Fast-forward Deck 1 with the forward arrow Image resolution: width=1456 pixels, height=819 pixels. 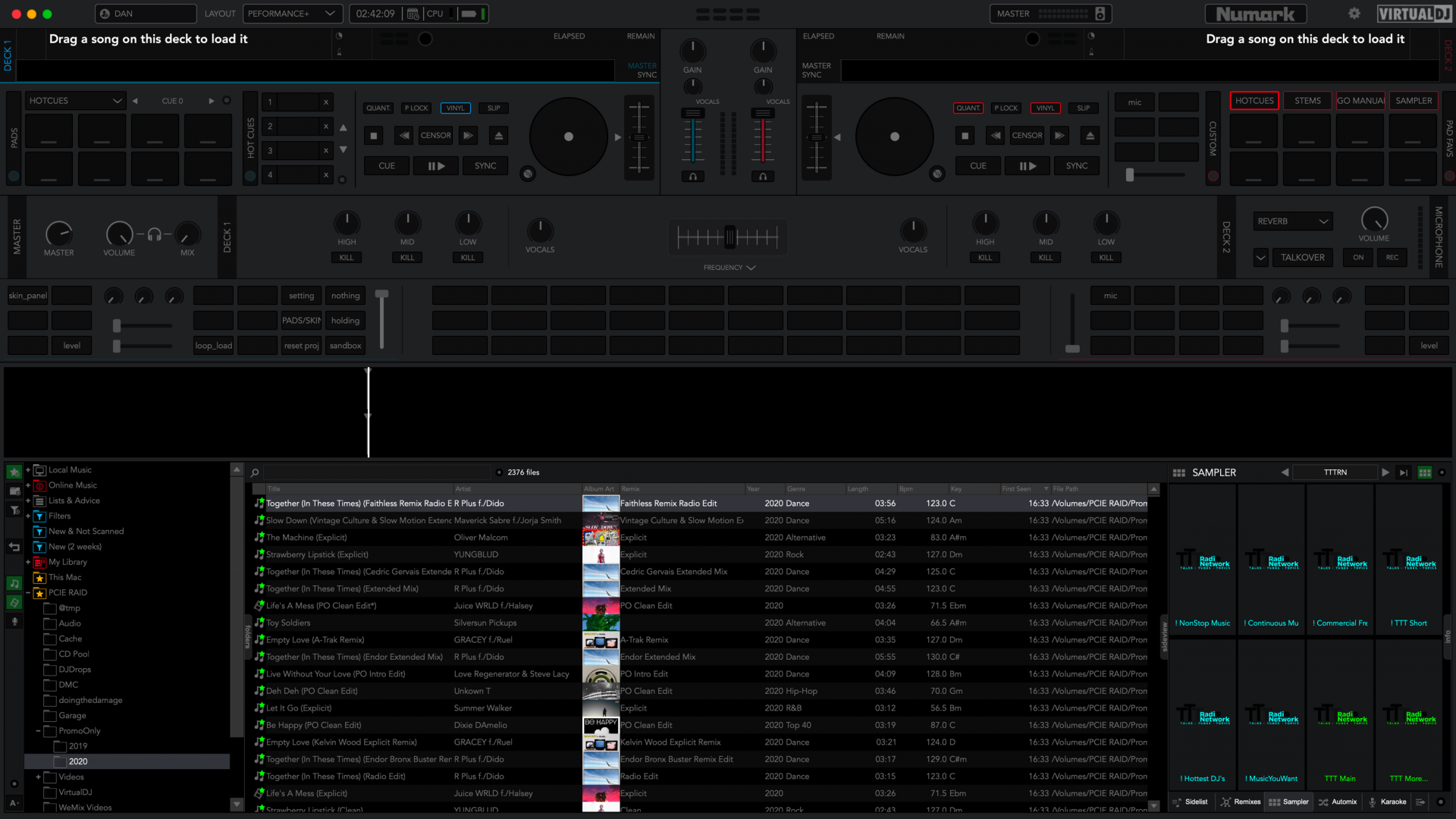[468, 136]
